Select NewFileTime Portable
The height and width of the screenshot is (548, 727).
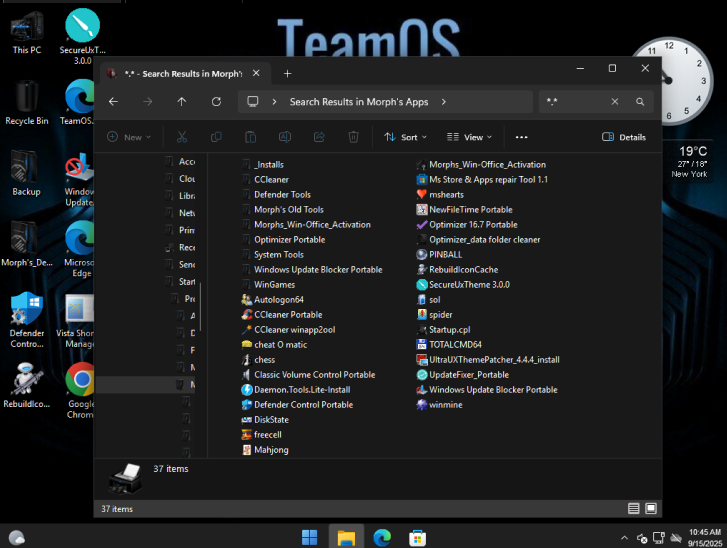[x=465, y=210]
